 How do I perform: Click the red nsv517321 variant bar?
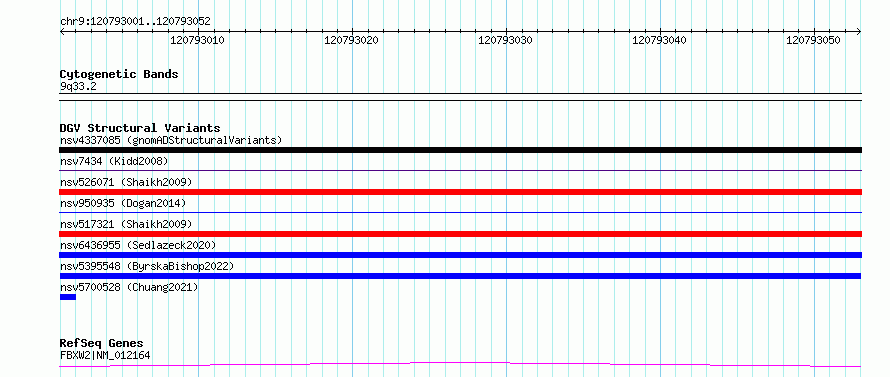(x=460, y=234)
